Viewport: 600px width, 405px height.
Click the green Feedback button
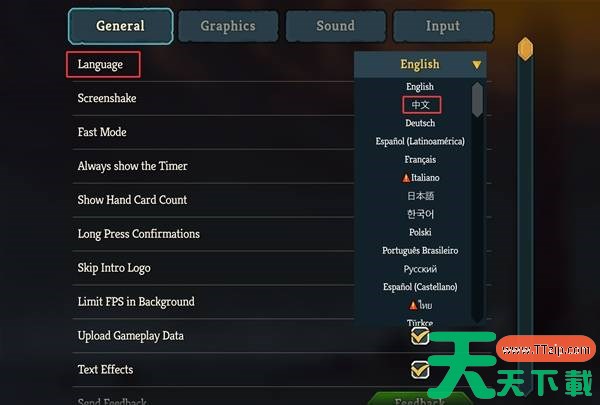[x=419, y=399]
